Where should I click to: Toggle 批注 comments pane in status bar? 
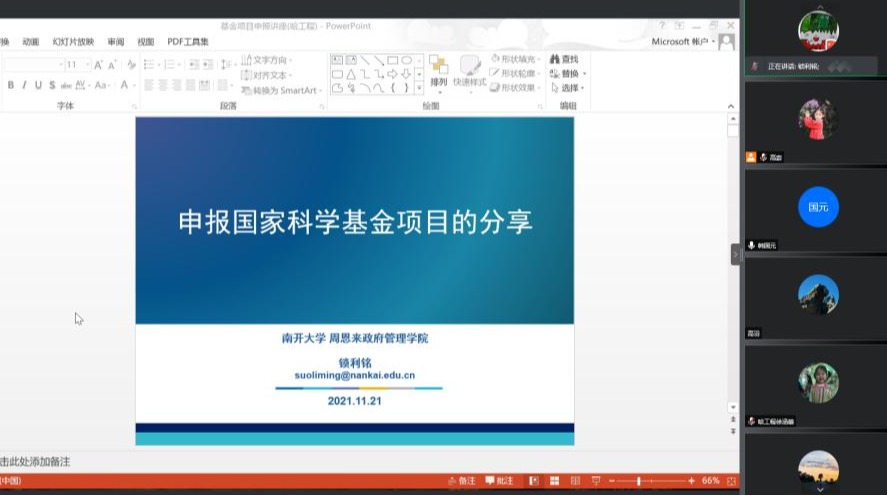499,481
